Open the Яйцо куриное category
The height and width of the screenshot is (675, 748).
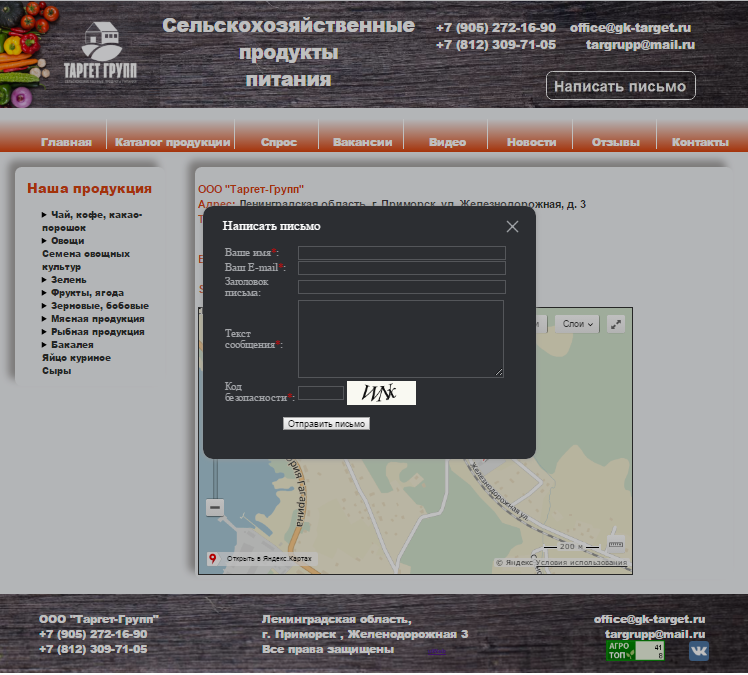76,358
